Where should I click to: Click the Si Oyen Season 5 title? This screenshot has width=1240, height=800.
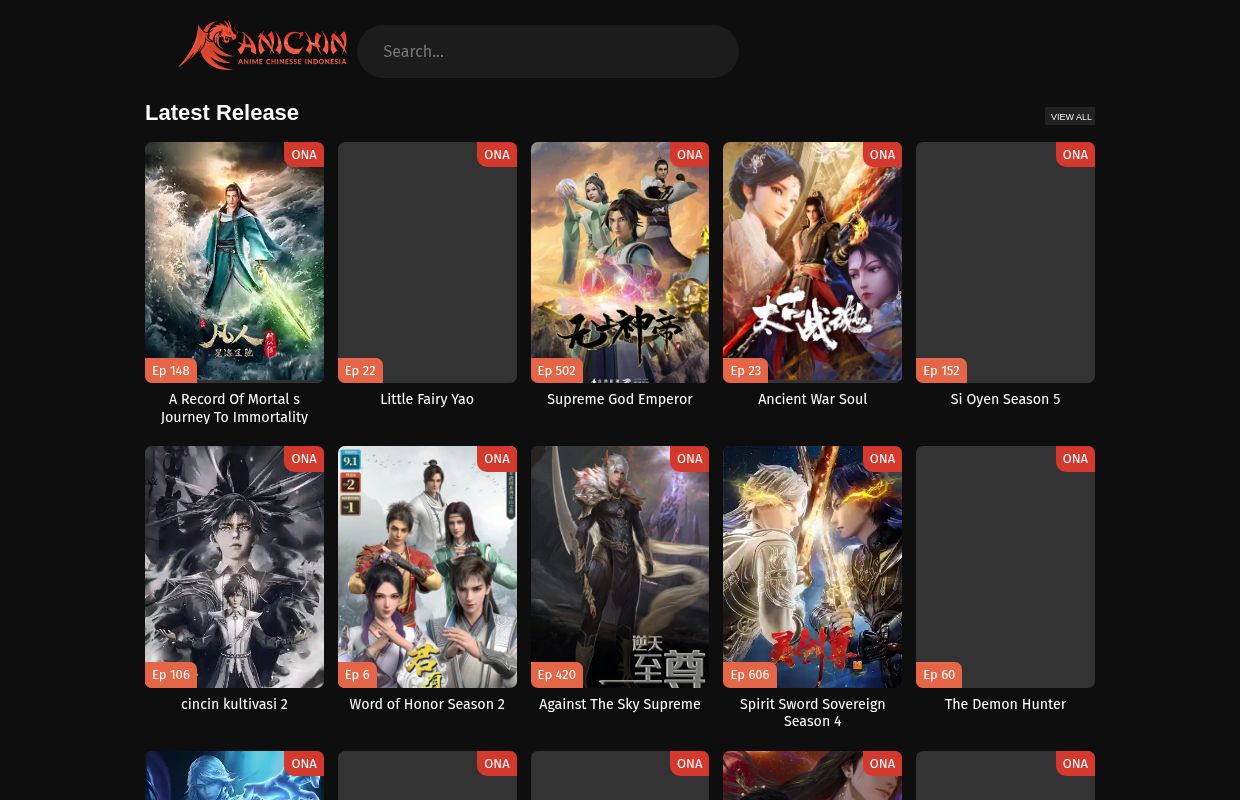pyautogui.click(x=1005, y=399)
